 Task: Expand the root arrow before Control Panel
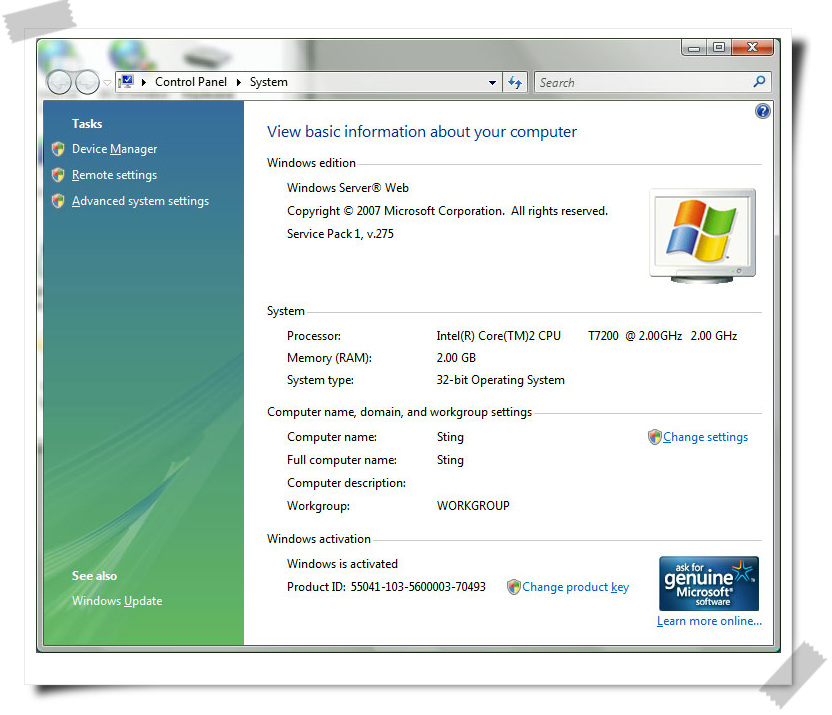click(144, 82)
